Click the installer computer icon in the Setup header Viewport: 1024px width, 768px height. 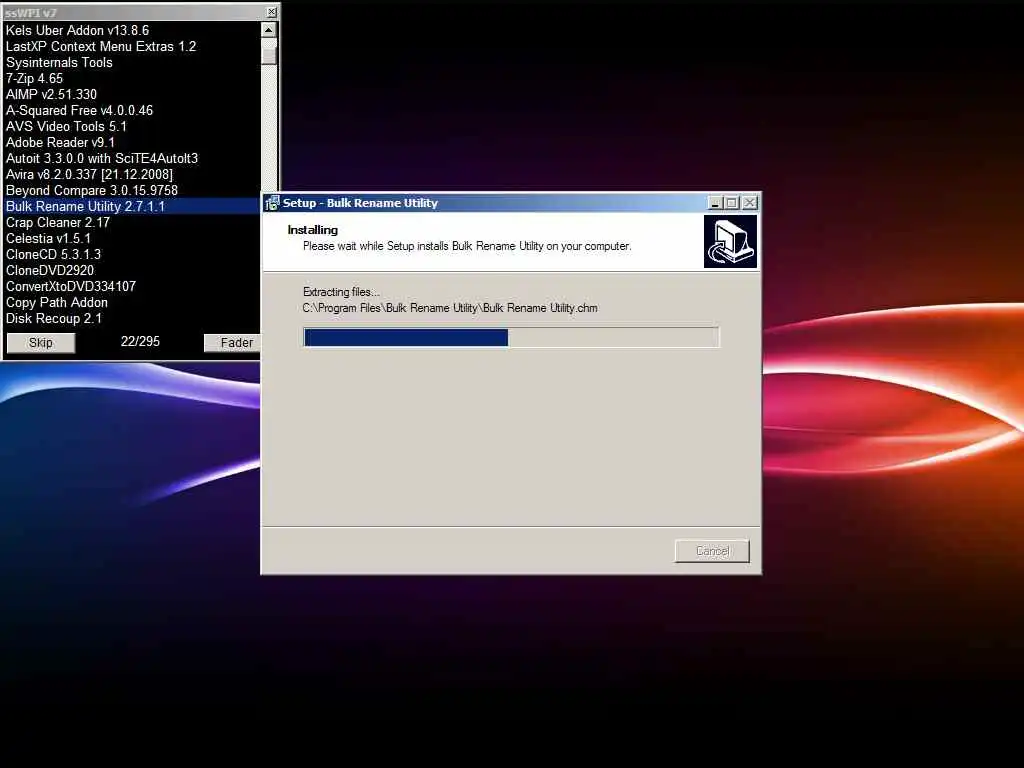730,242
